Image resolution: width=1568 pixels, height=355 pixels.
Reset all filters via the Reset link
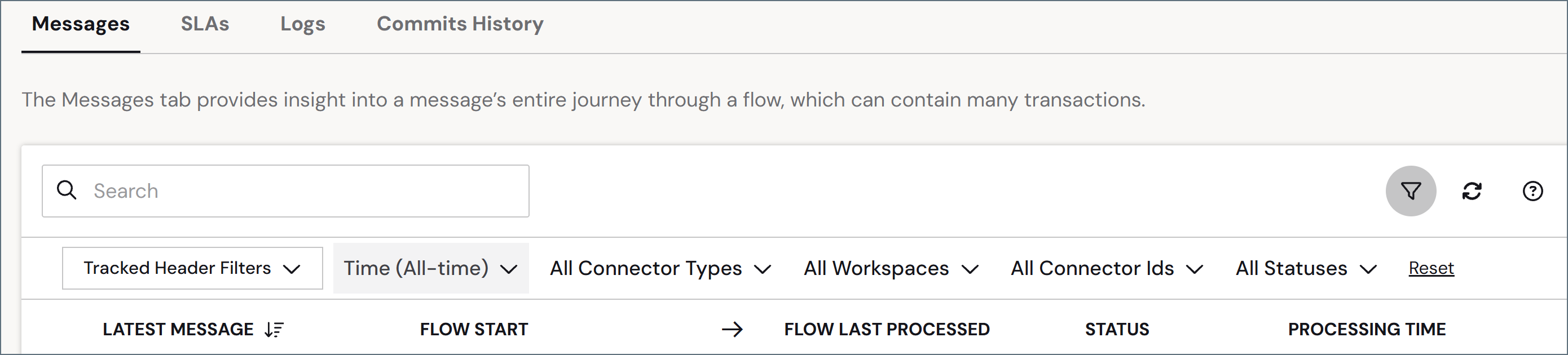click(1431, 268)
